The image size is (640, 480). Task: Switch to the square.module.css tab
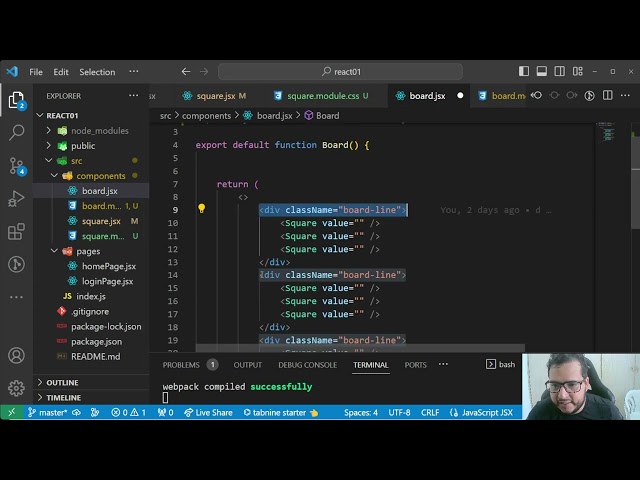[323, 96]
